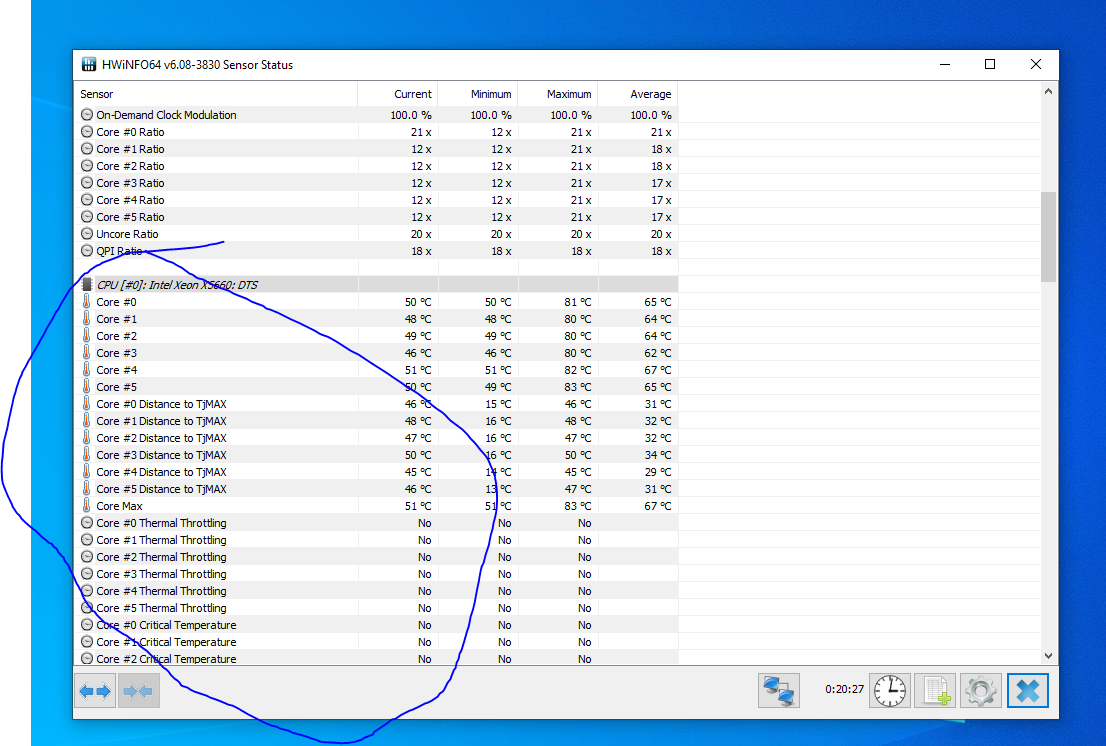This screenshot has width=1106, height=746.
Task: Click the Sensor column header
Action: tap(216, 94)
